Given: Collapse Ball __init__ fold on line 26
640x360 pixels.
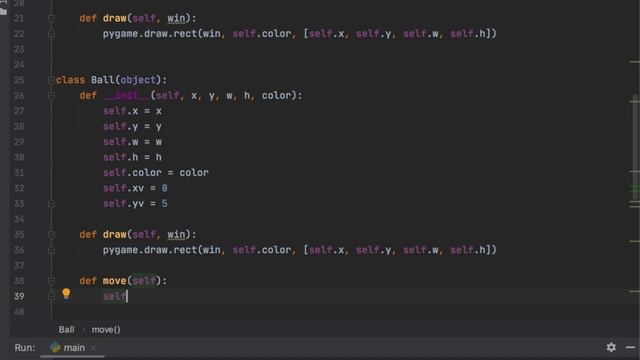Looking at the screenshot, I should point(51,96).
